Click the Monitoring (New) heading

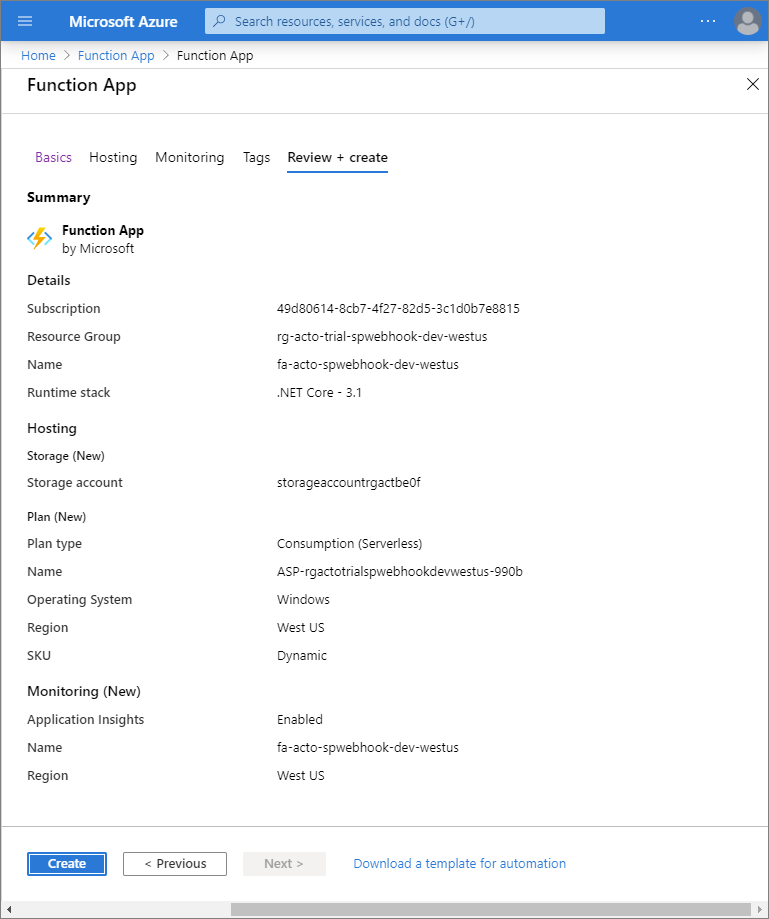click(84, 692)
